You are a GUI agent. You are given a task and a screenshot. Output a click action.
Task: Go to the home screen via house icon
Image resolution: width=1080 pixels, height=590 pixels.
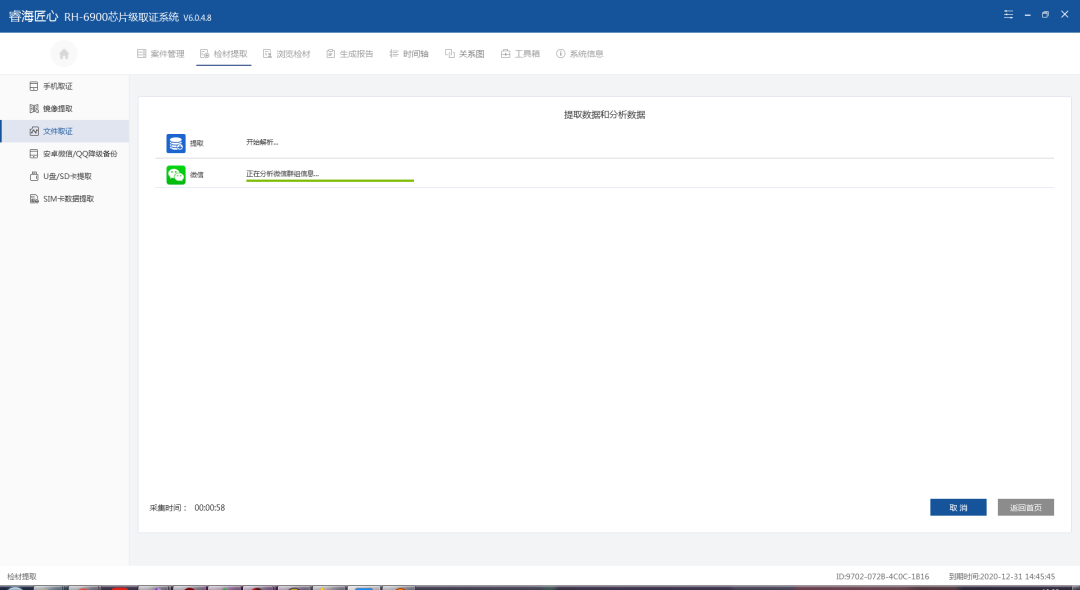coord(64,54)
